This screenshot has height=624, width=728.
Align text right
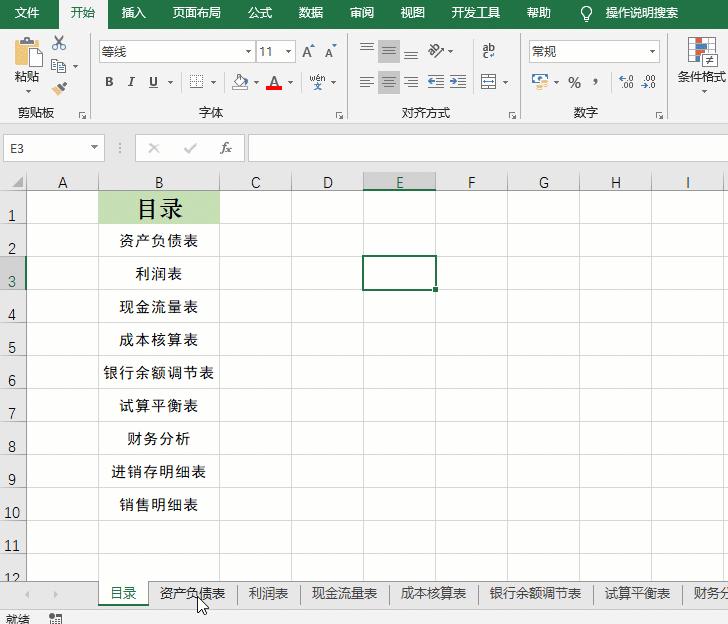click(x=411, y=82)
